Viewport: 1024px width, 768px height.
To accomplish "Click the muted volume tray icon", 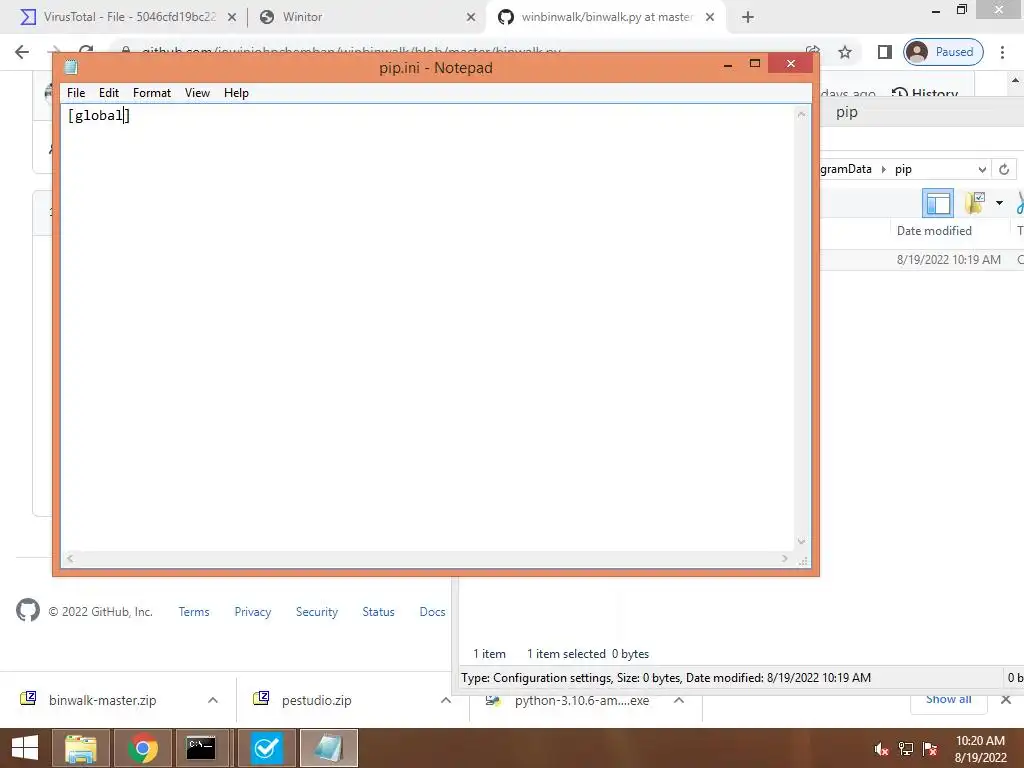I will tap(882, 749).
